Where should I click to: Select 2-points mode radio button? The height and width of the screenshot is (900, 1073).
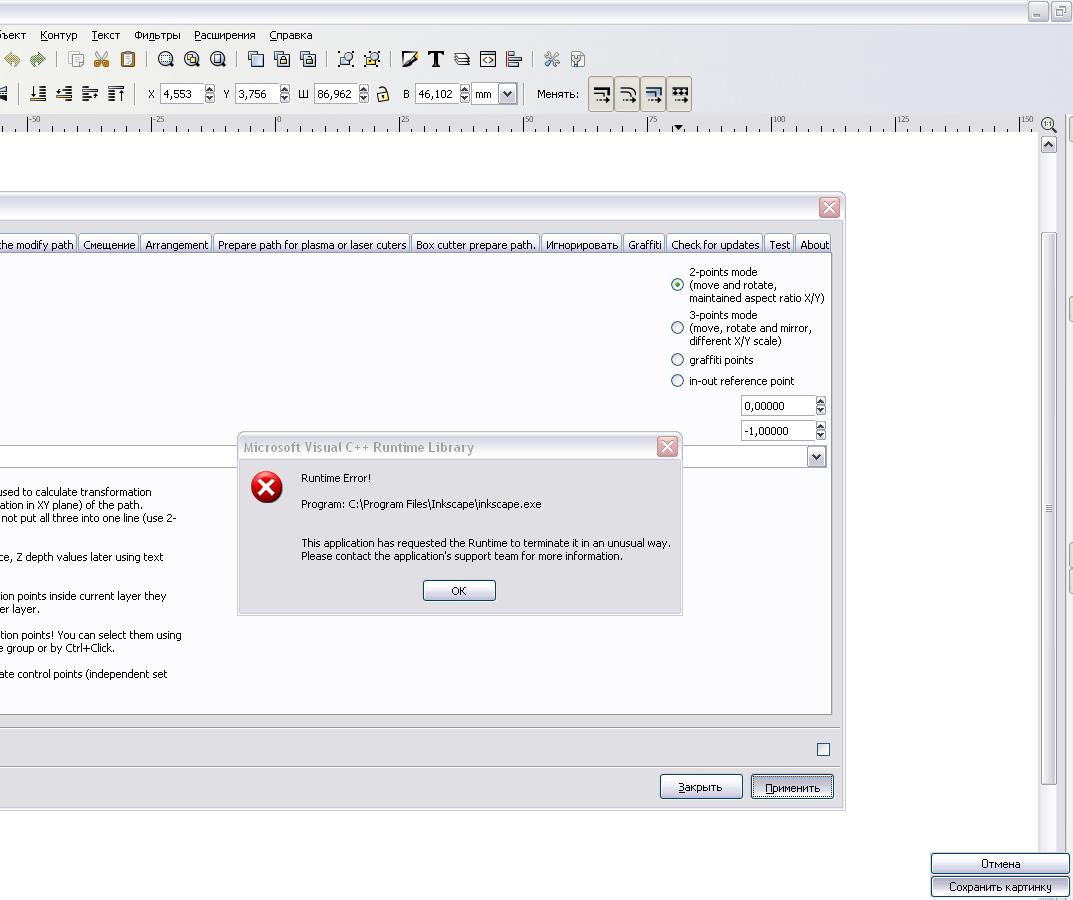pos(677,285)
